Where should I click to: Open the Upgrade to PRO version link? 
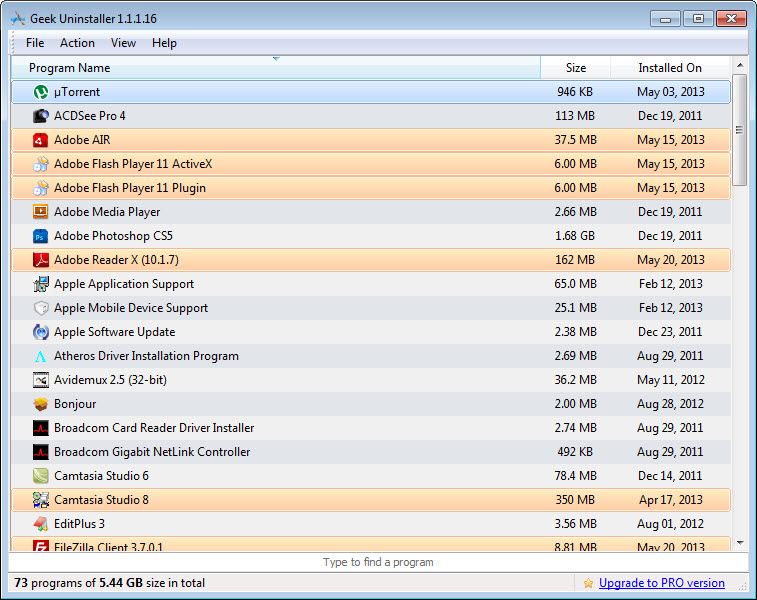tap(661, 583)
